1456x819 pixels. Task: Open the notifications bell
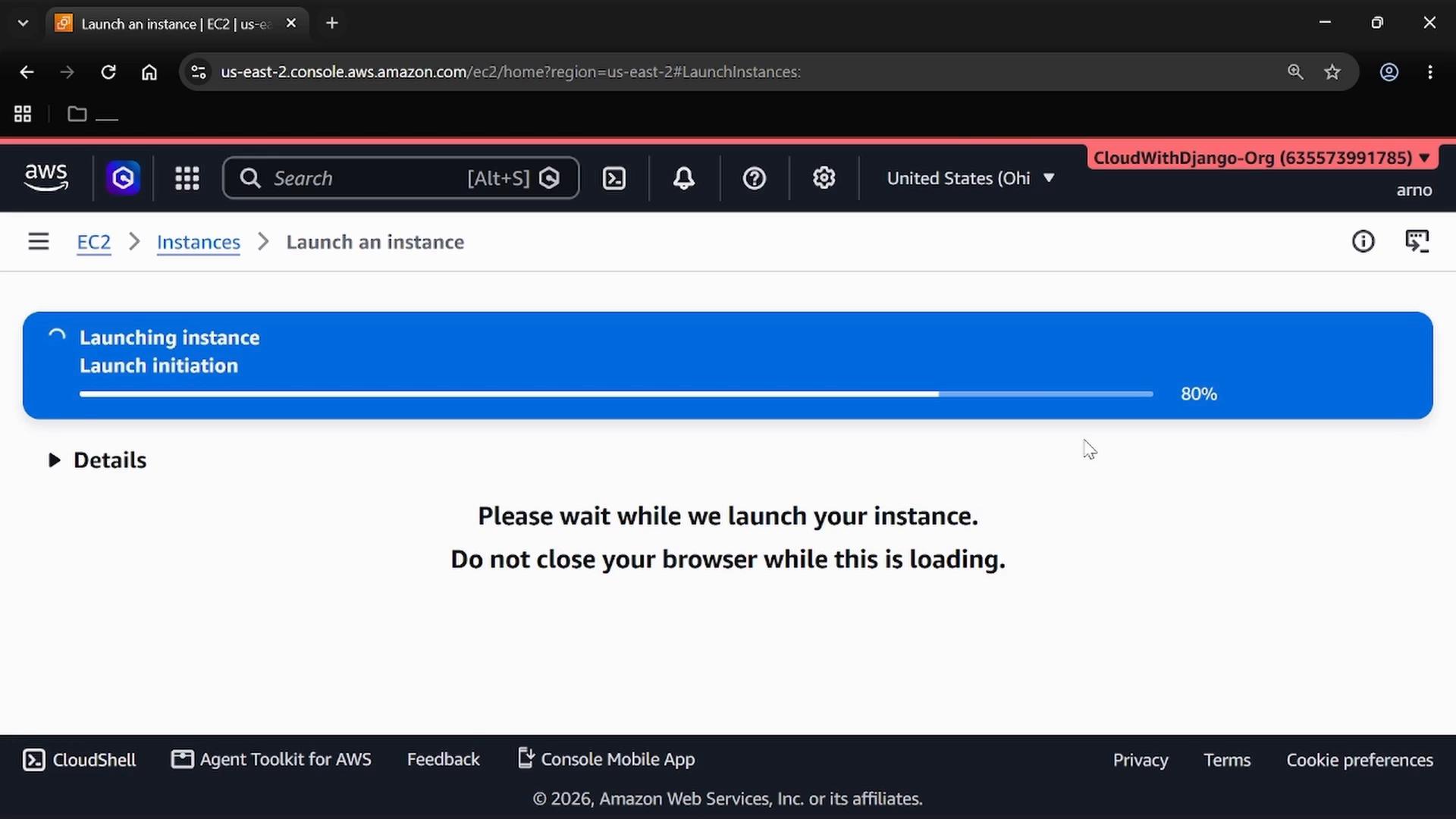[684, 178]
